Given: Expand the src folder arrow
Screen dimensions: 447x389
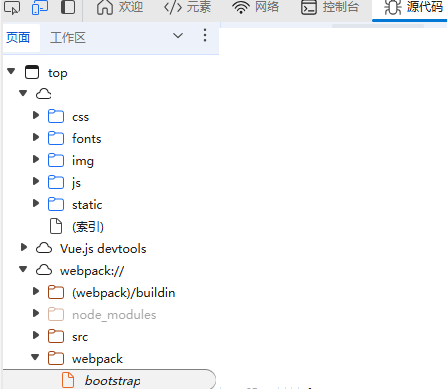Looking at the screenshot, I should coord(36,335).
